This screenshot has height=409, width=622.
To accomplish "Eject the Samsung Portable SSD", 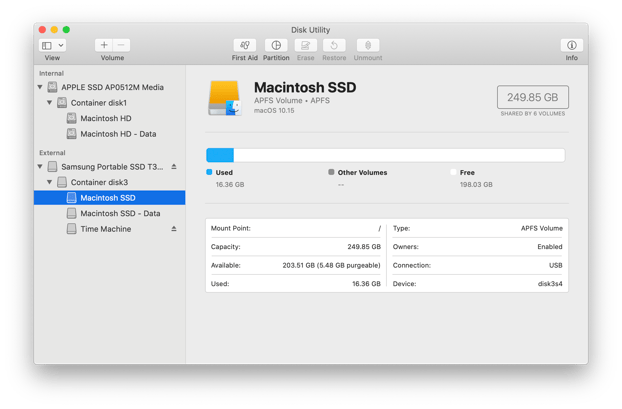I will 174,167.
